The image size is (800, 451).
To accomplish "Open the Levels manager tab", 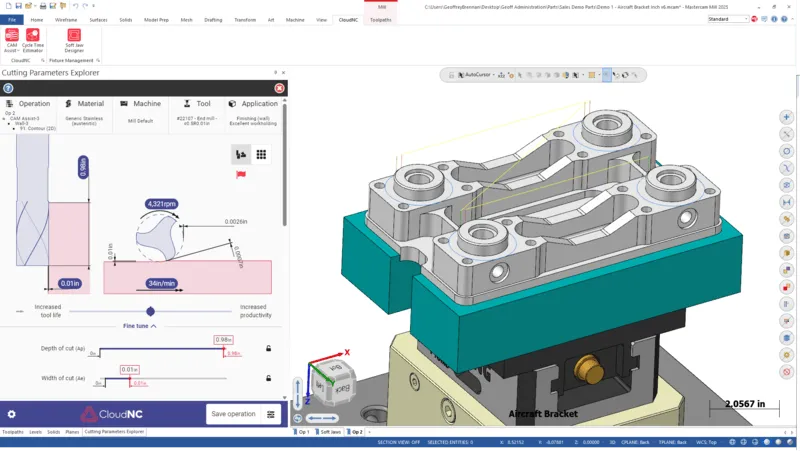I will pyautogui.click(x=35, y=432).
